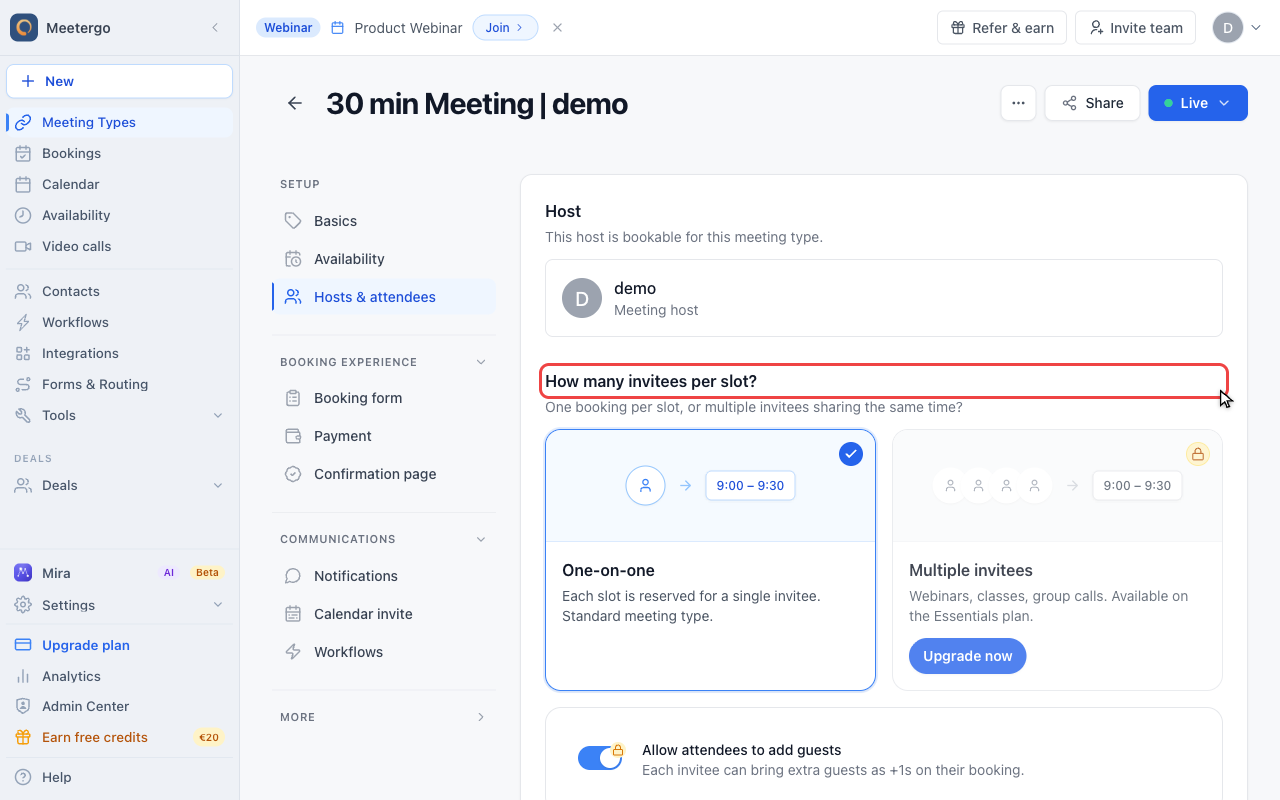Click the Upgrade now button
The width and height of the screenshot is (1280, 800).
point(967,656)
